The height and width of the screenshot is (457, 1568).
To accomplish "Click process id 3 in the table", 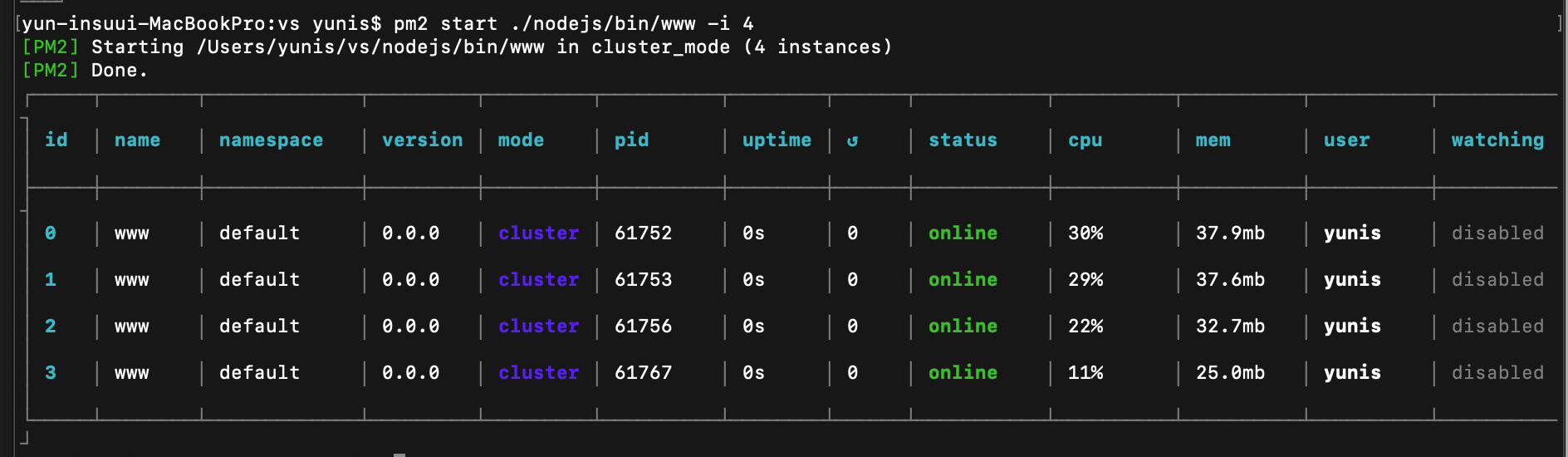I will 51,372.
